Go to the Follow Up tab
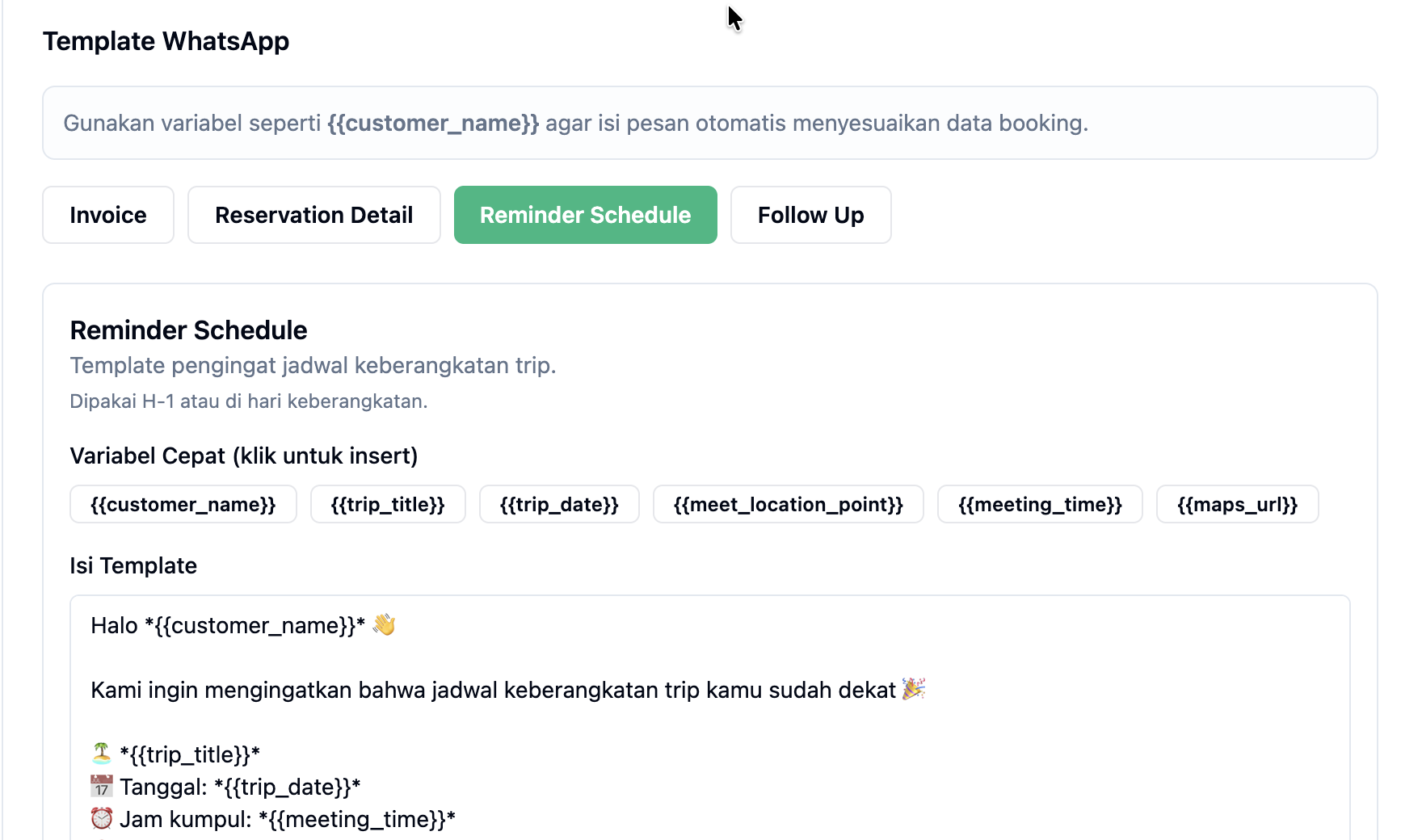Image resolution: width=1422 pixels, height=840 pixels. pyautogui.click(x=811, y=215)
